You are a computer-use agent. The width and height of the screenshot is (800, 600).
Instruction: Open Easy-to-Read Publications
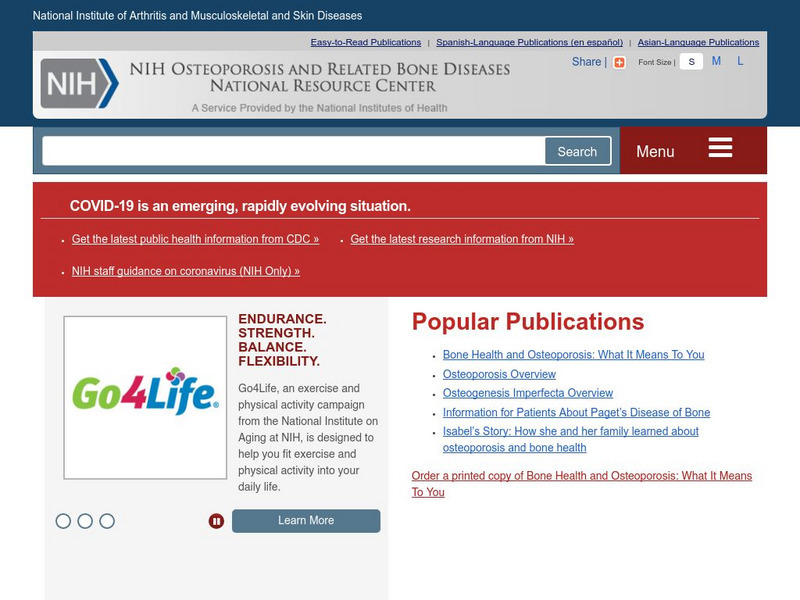(x=366, y=42)
